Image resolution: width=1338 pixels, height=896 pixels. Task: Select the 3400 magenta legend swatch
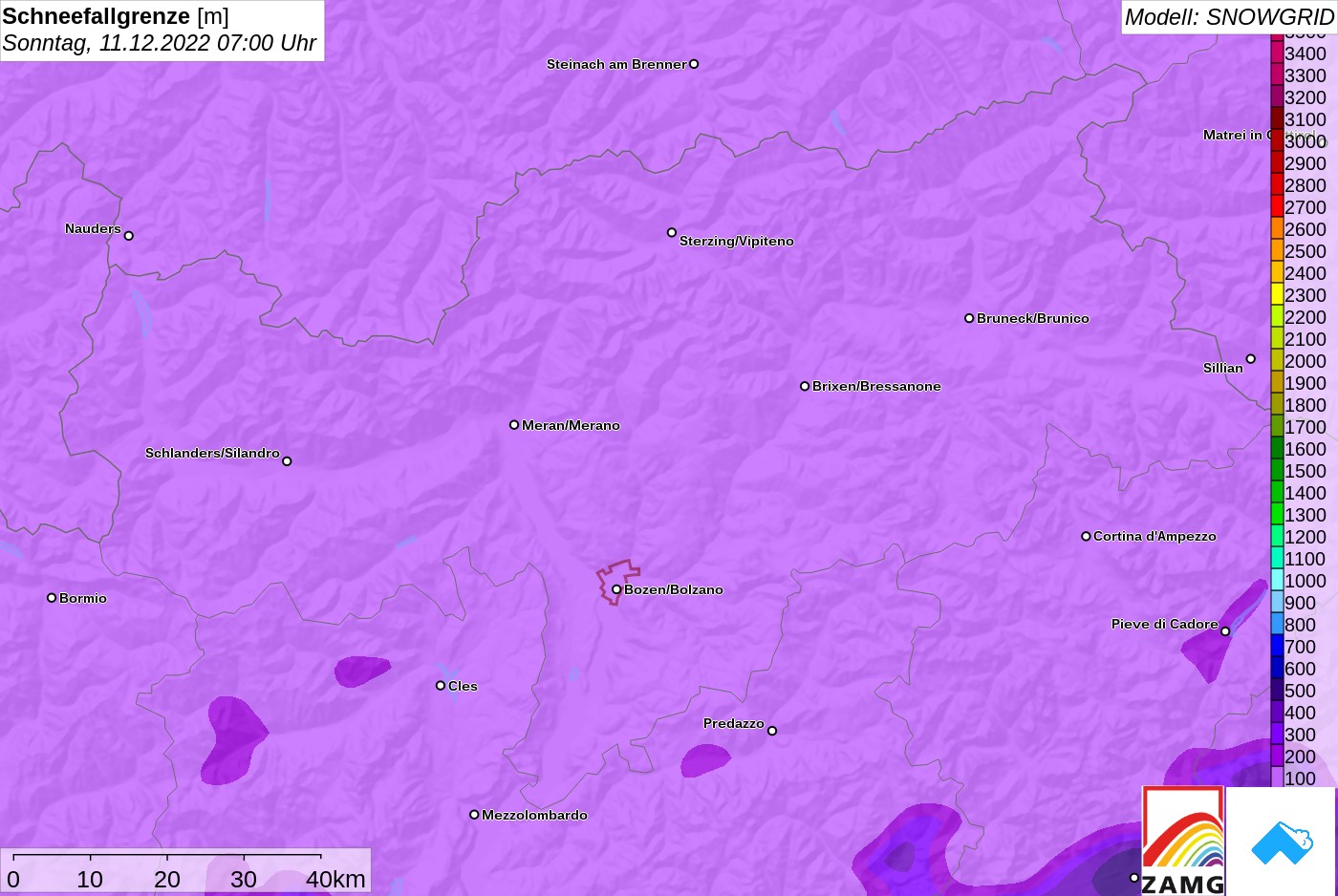[1277, 53]
